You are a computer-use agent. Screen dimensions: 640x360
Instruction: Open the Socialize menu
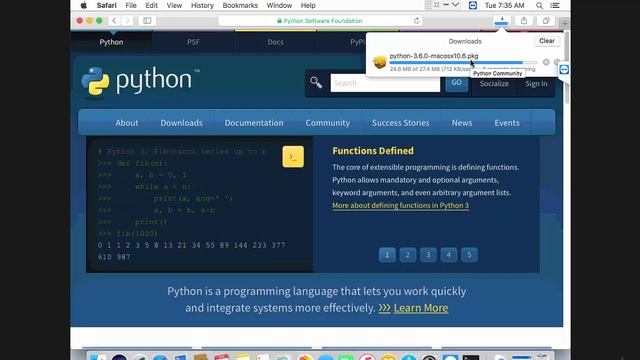coord(494,84)
